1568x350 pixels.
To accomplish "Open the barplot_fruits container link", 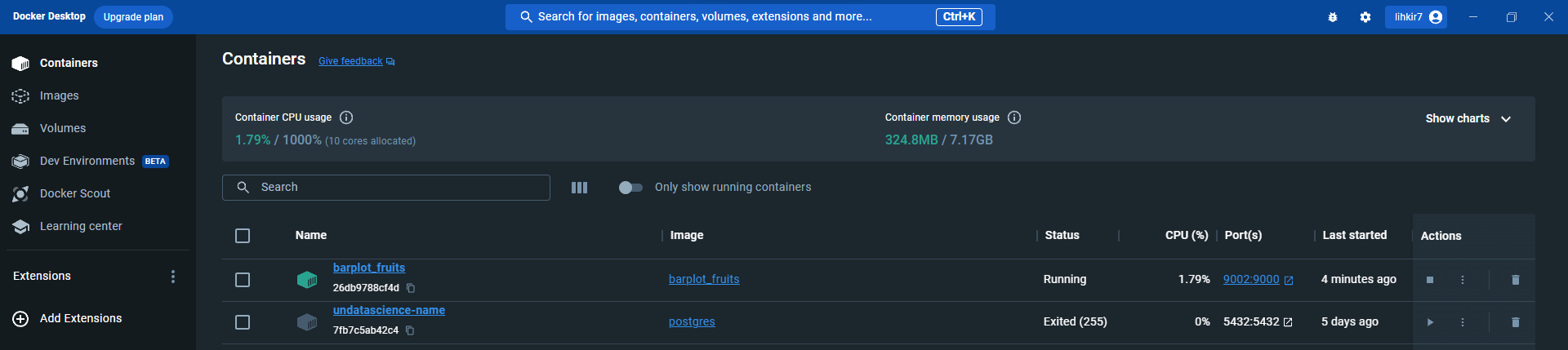I will pos(369,268).
